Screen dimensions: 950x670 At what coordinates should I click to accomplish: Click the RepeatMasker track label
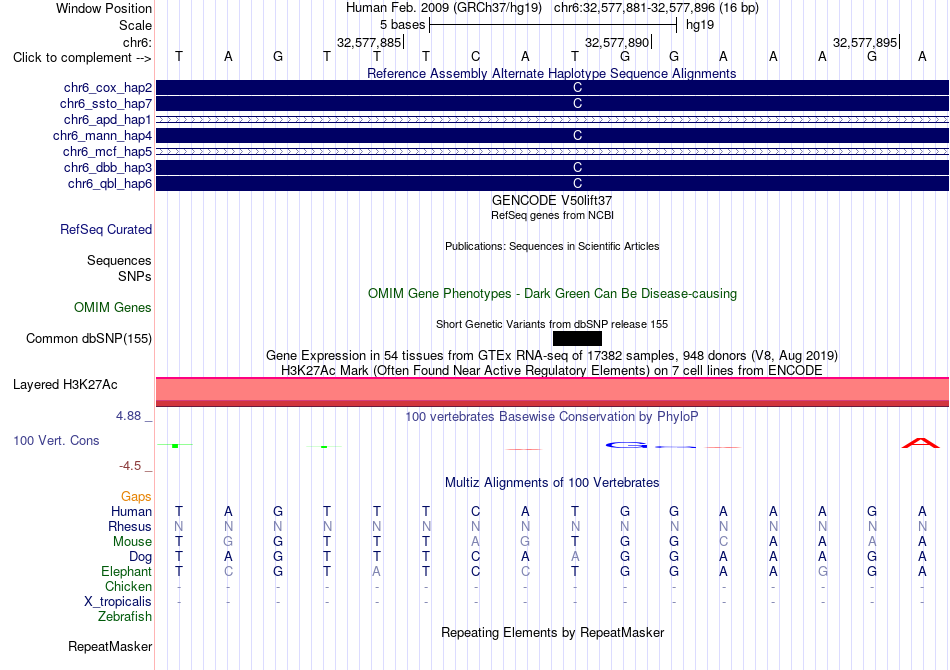coord(110,647)
